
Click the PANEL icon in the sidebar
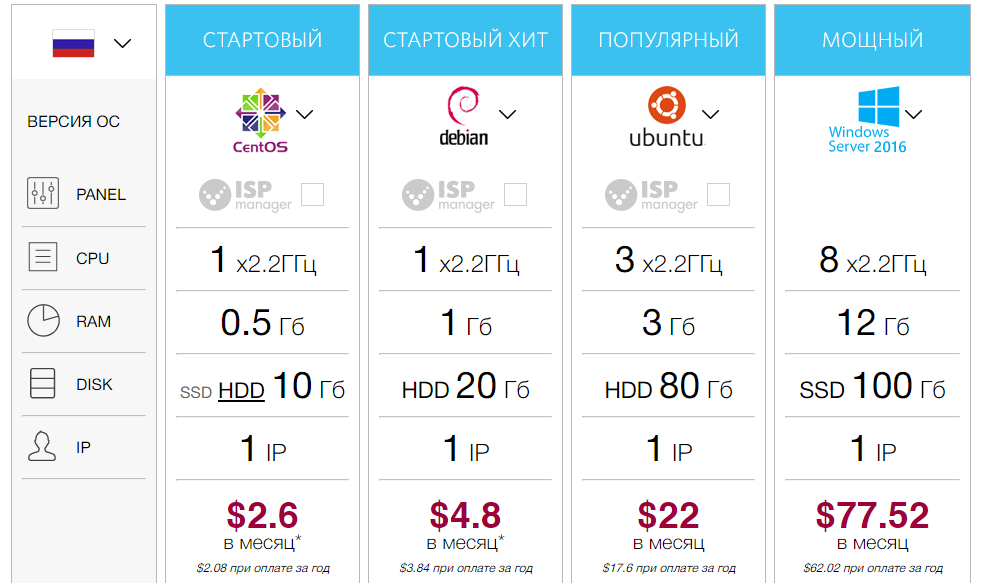pos(42,194)
